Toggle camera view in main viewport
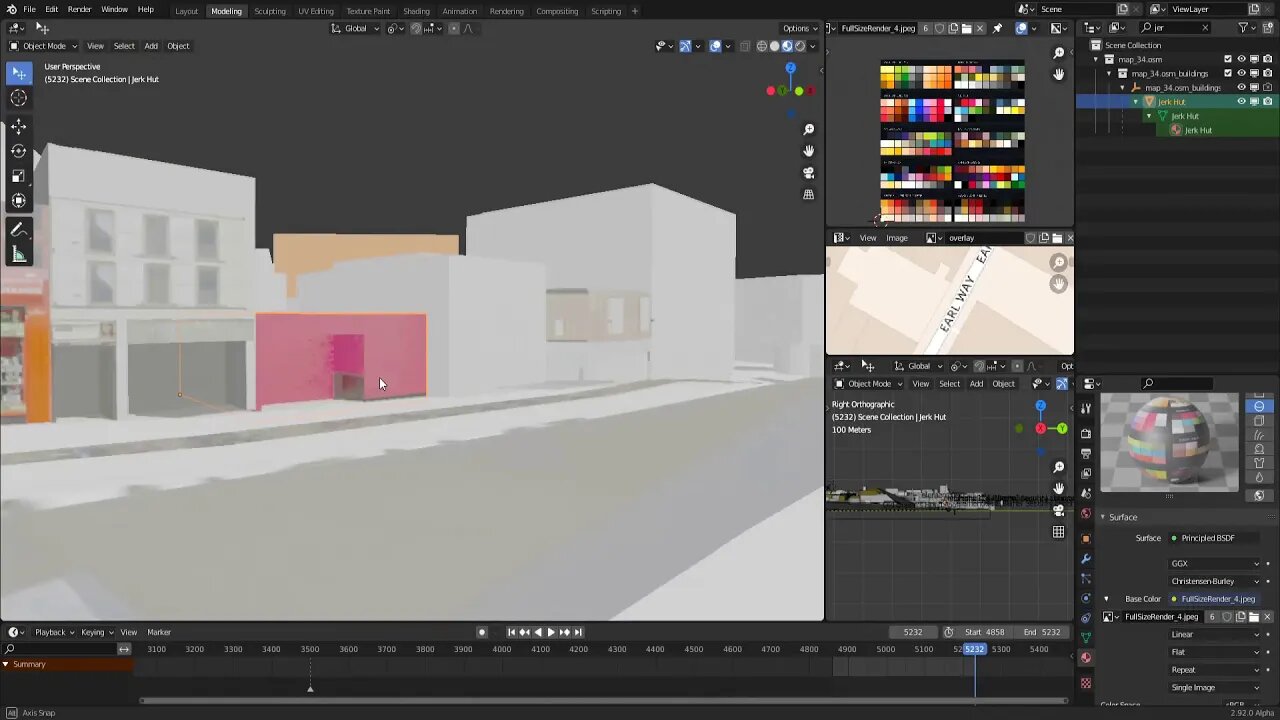This screenshot has width=1280, height=720. pos(808,173)
